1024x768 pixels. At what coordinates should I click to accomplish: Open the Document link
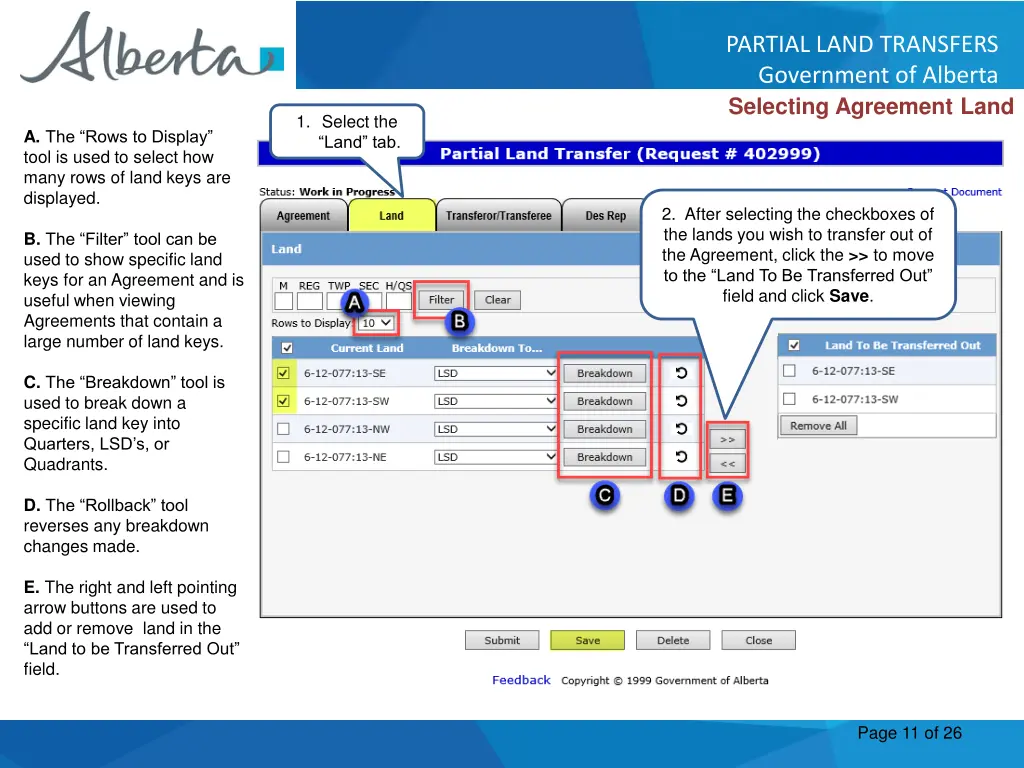coord(976,192)
